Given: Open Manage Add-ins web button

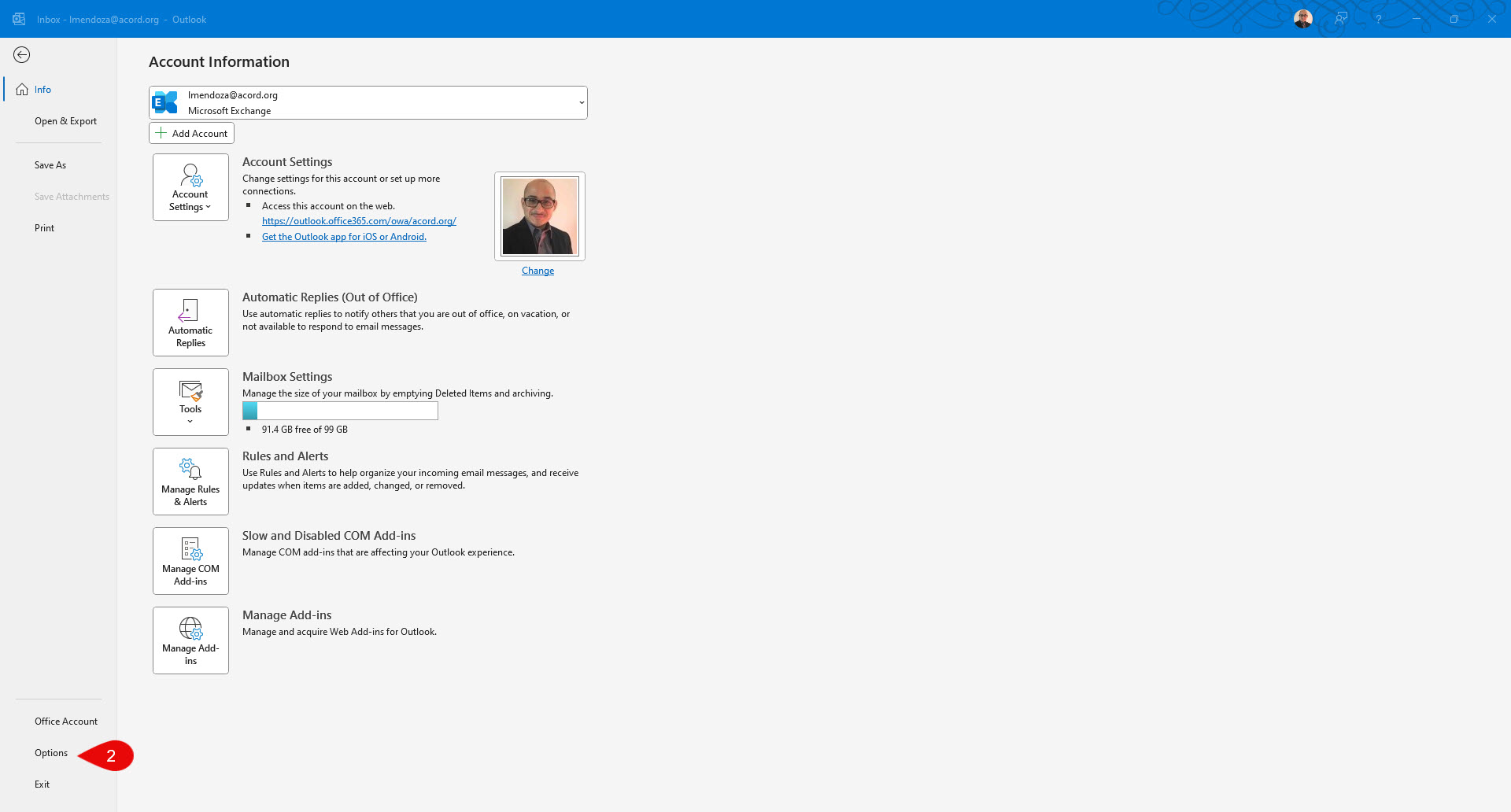Looking at the screenshot, I should click(190, 640).
